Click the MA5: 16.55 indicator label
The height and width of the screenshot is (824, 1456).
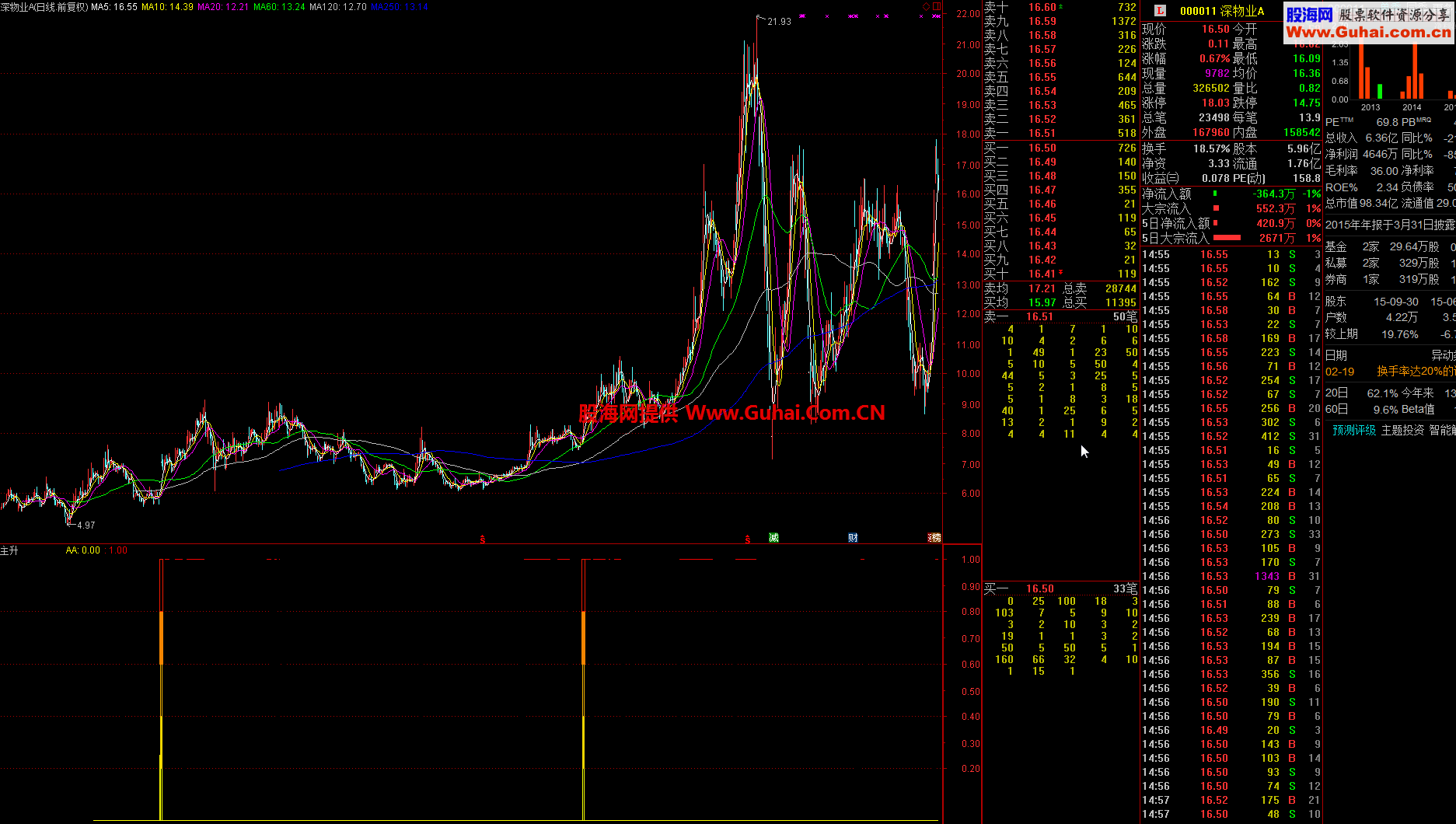[x=114, y=6]
